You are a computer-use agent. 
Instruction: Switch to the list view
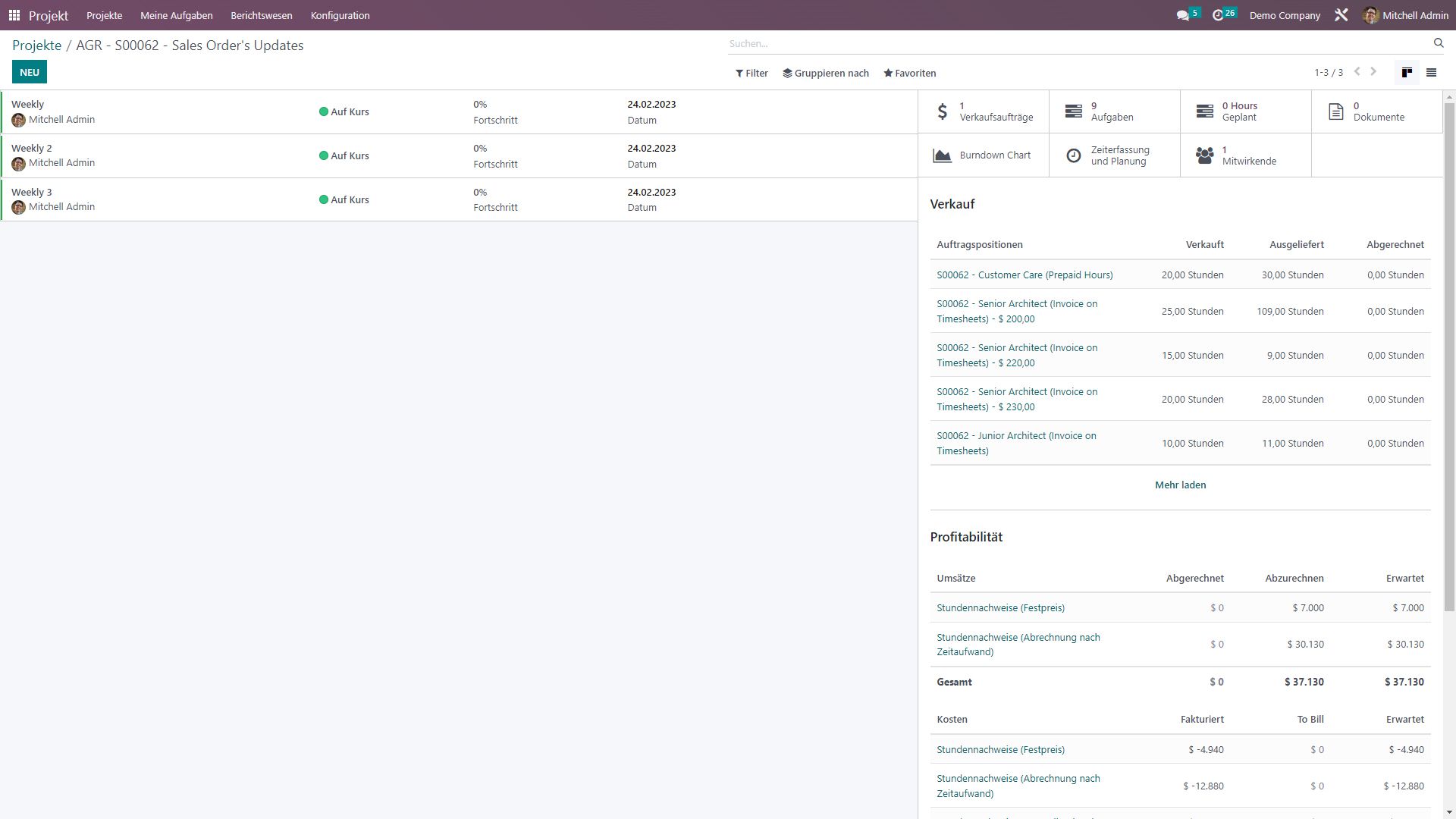pos(1431,73)
